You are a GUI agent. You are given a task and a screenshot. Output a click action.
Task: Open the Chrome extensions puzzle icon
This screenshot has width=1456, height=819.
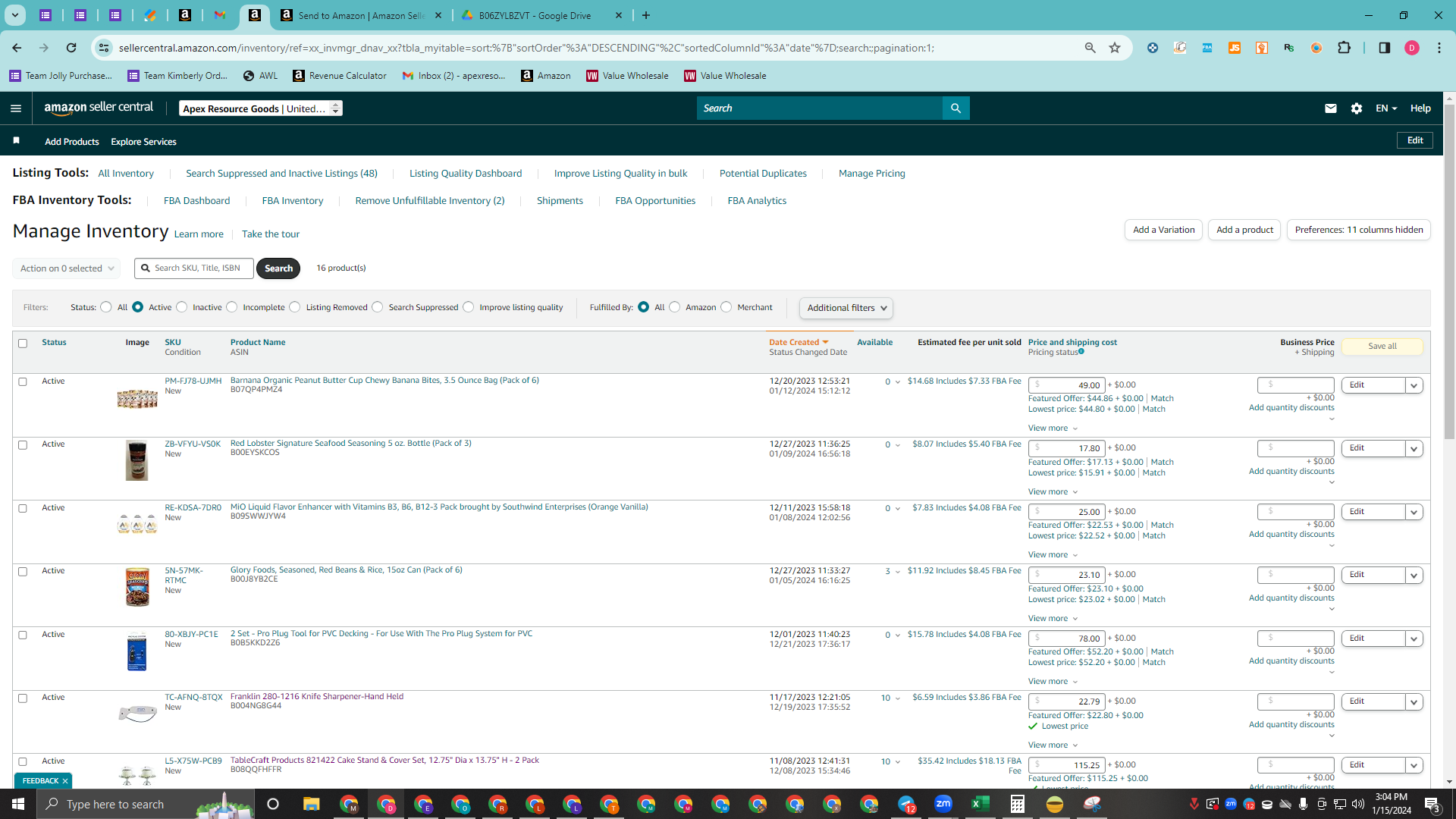click(1344, 48)
